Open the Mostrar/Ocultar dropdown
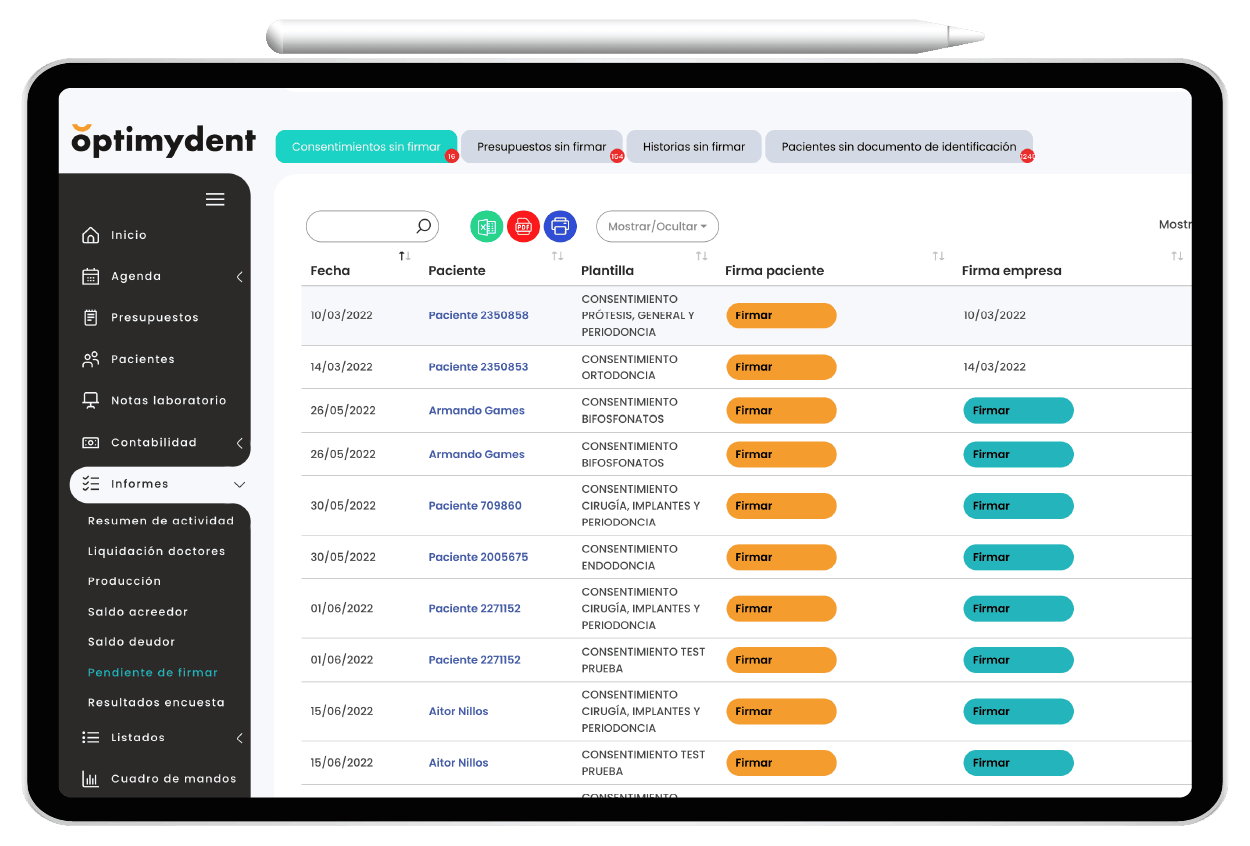The width and height of the screenshot is (1250, 846). (x=657, y=226)
